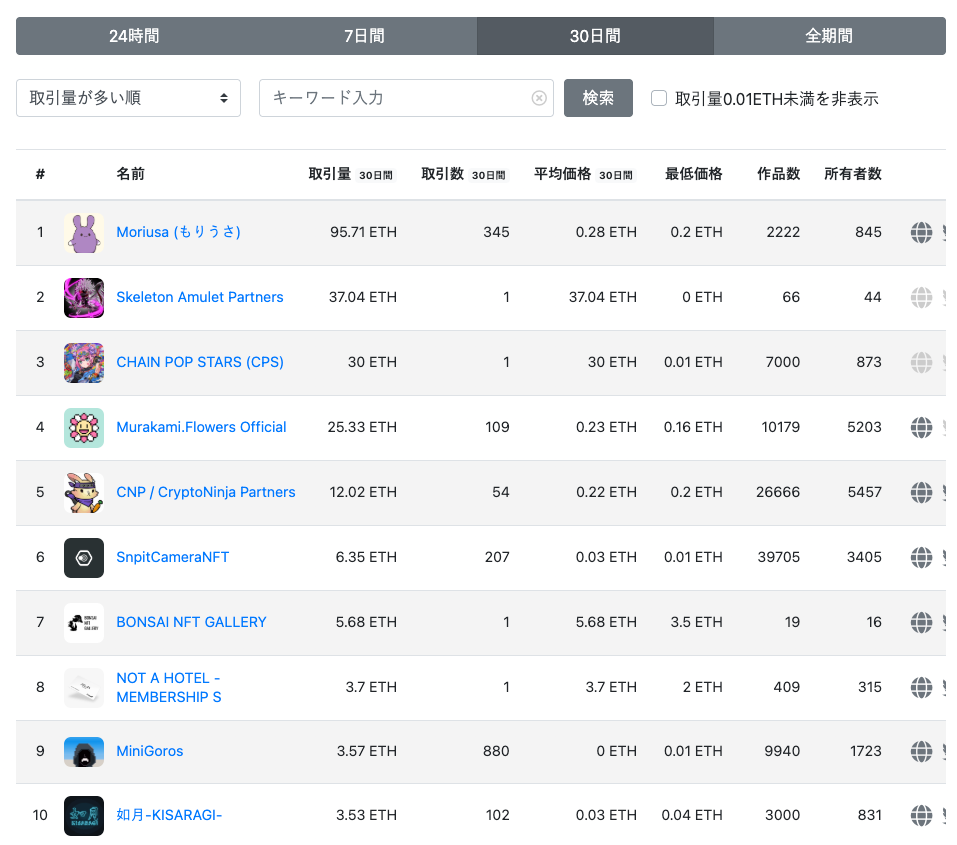Open the SnpitCameraNFT collection link
The image size is (957, 845).
(x=173, y=557)
